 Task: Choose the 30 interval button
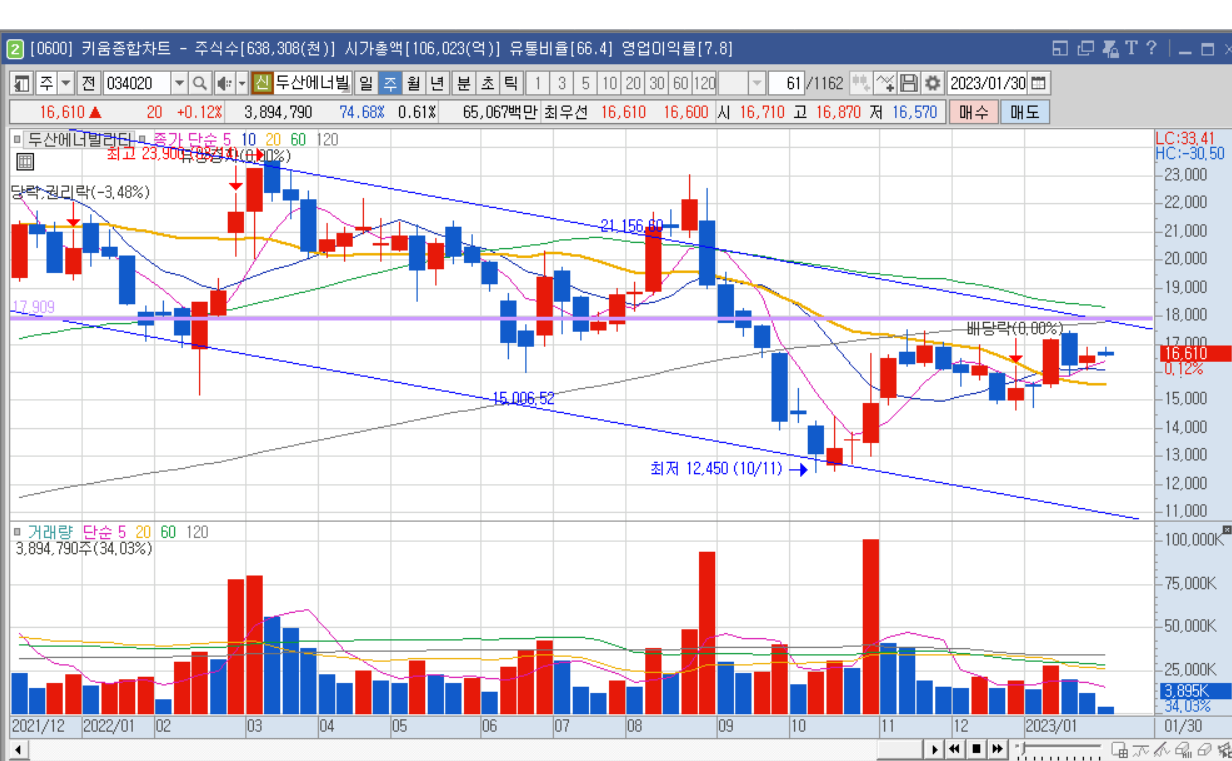(657, 83)
